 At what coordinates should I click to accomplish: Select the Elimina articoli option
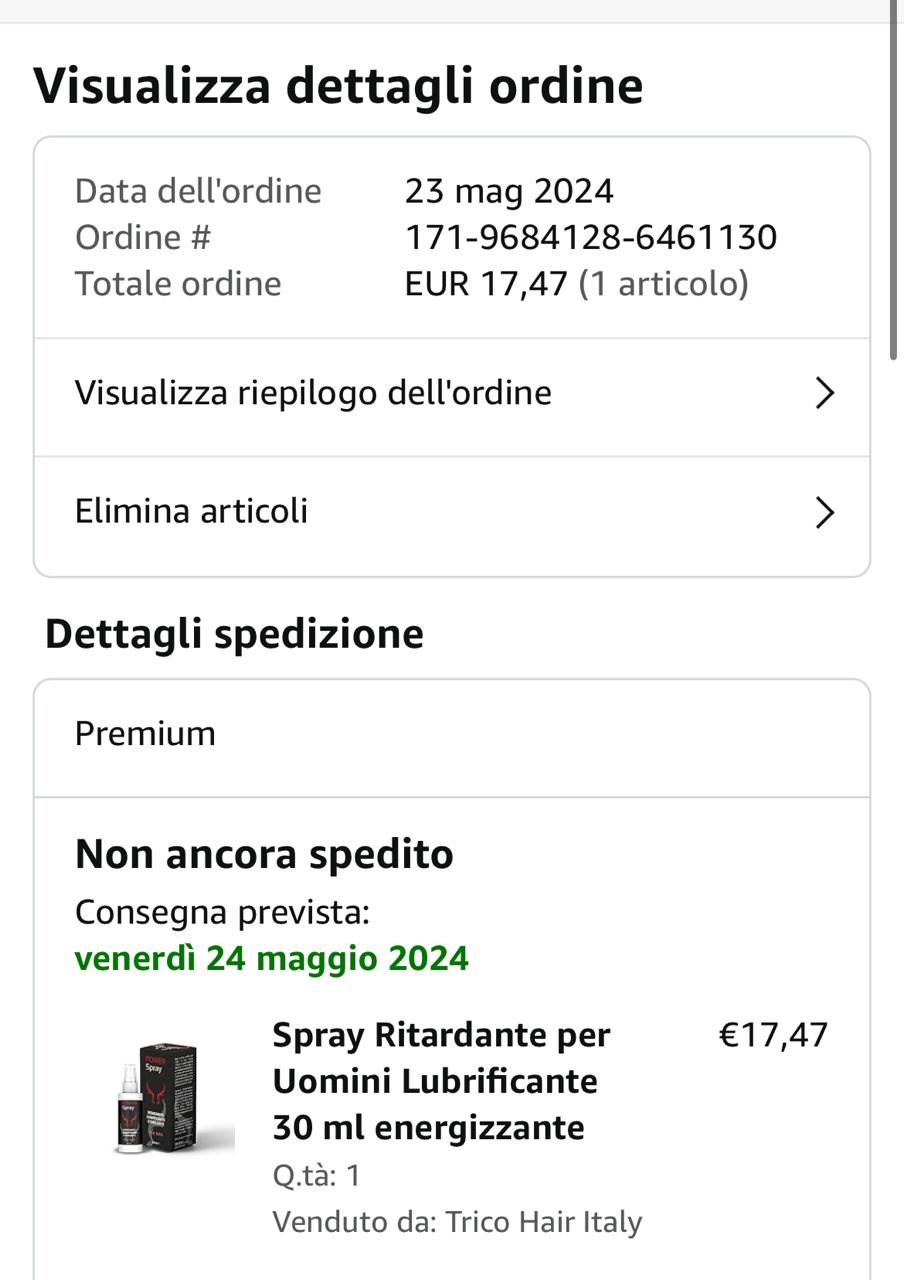click(191, 511)
